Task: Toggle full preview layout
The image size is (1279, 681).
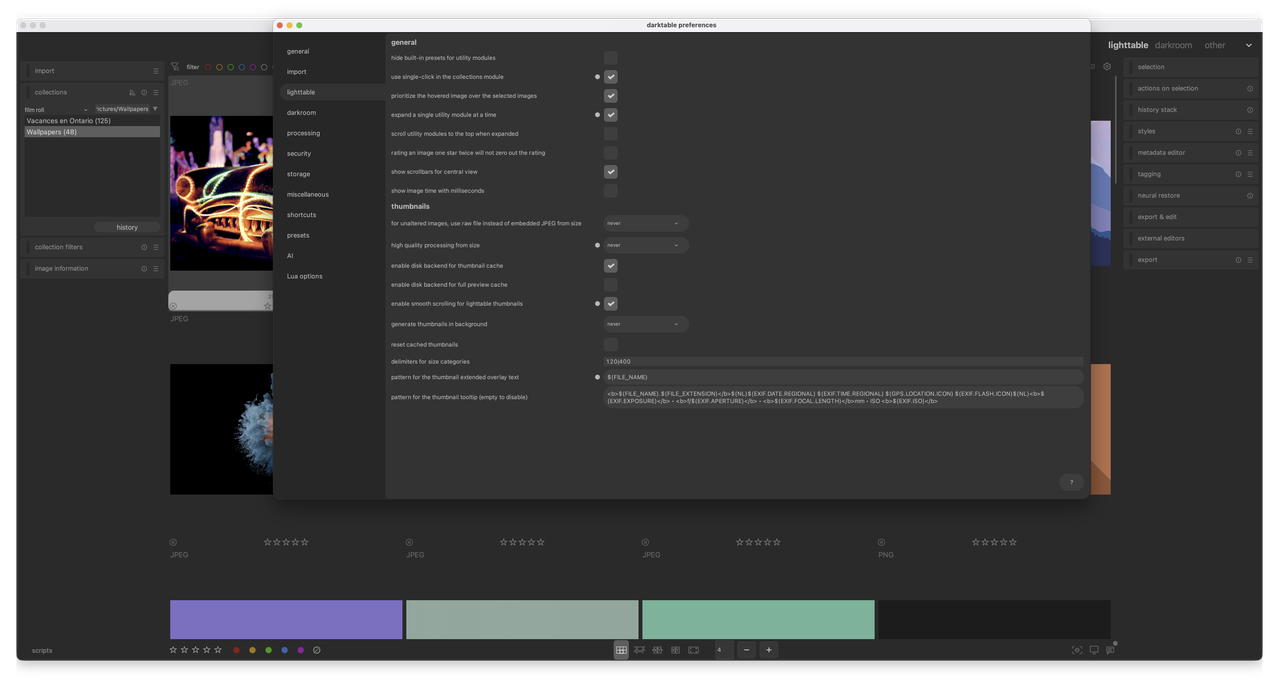Action: tap(693, 650)
